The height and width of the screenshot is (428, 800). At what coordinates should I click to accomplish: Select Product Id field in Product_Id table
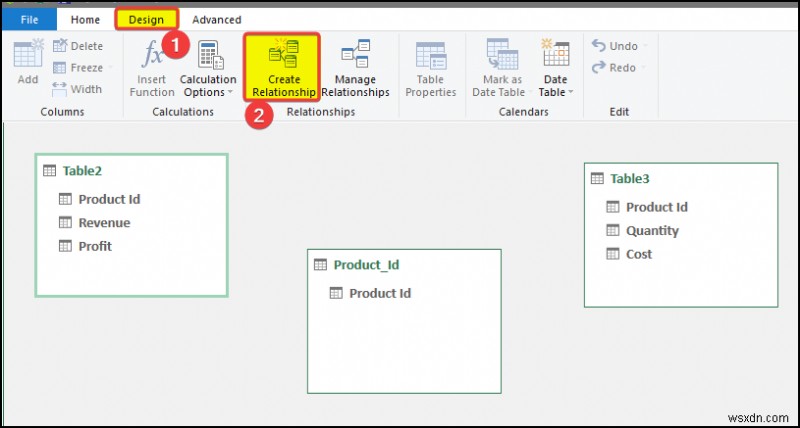(380, 293)
